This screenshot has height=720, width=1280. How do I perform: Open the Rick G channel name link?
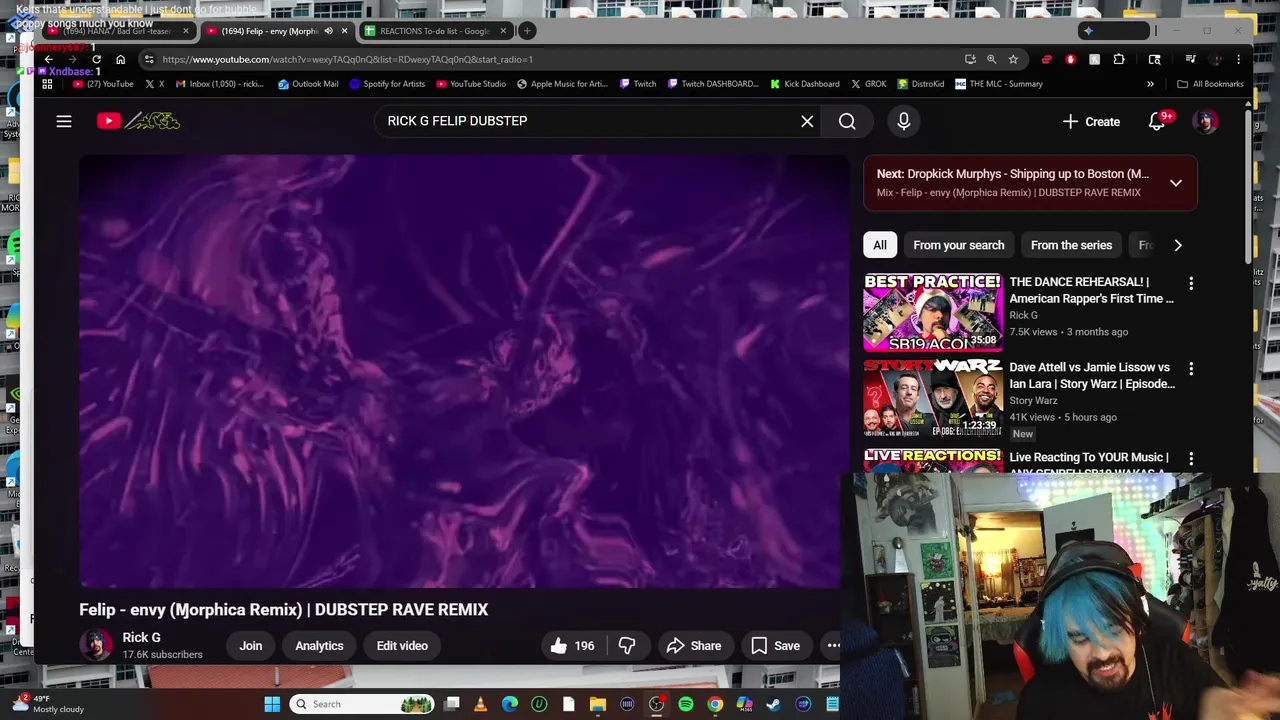(x=141, y=638)
